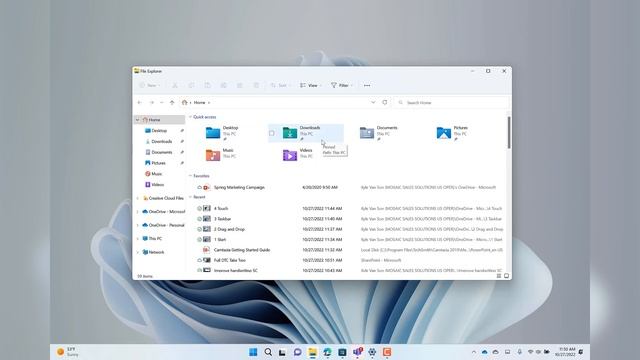Refresh the current folder view

[x=384, y=102]
